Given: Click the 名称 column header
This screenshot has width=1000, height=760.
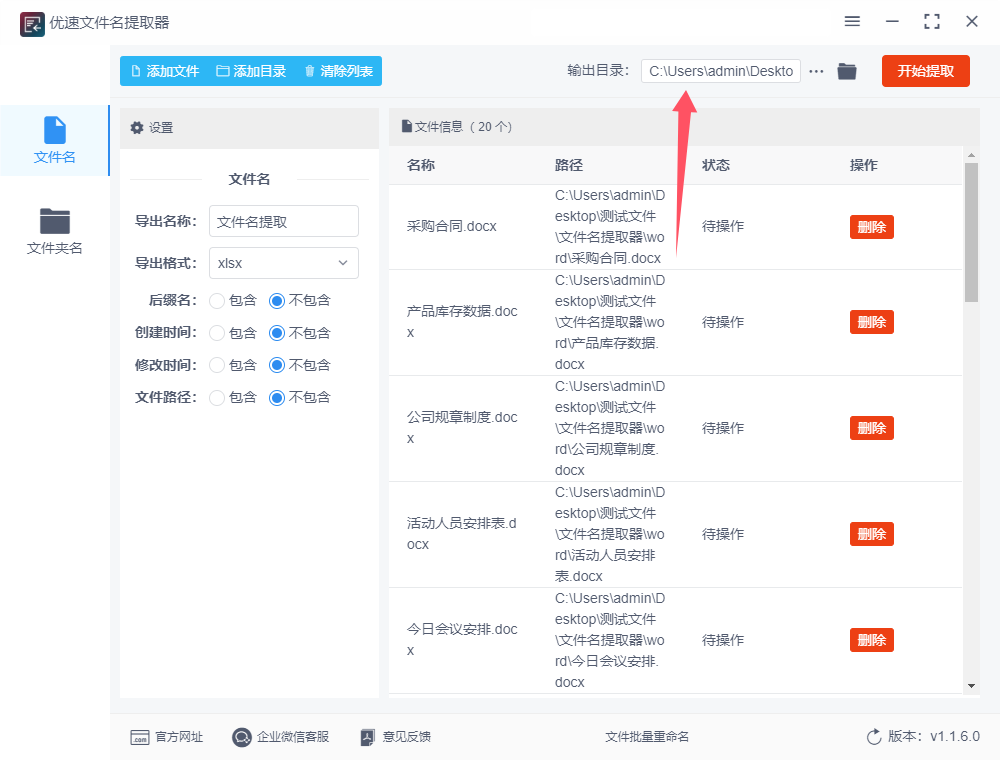Looking at the screenshot, I should pos(421,165).
